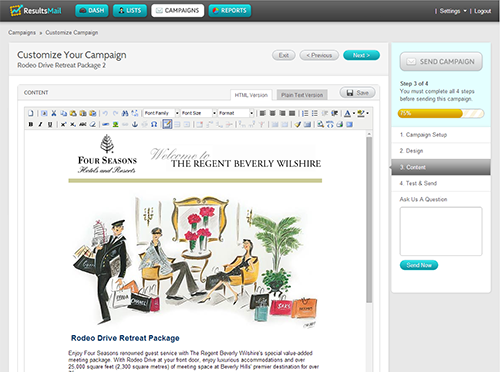The image size is (500, 372).
Task: Click the editor vertical scrollbar
Action: [x=369, y=220]
